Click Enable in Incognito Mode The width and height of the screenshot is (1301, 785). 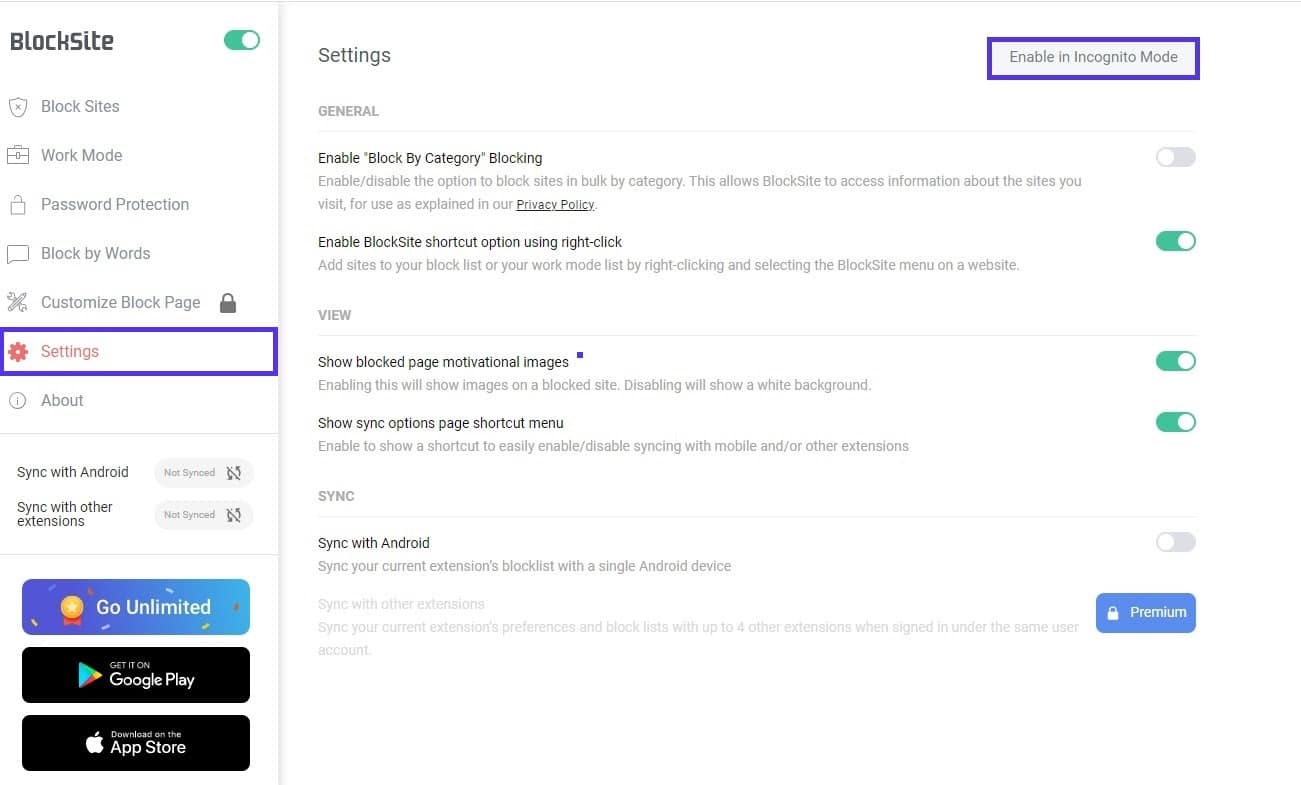point(1092,57)
